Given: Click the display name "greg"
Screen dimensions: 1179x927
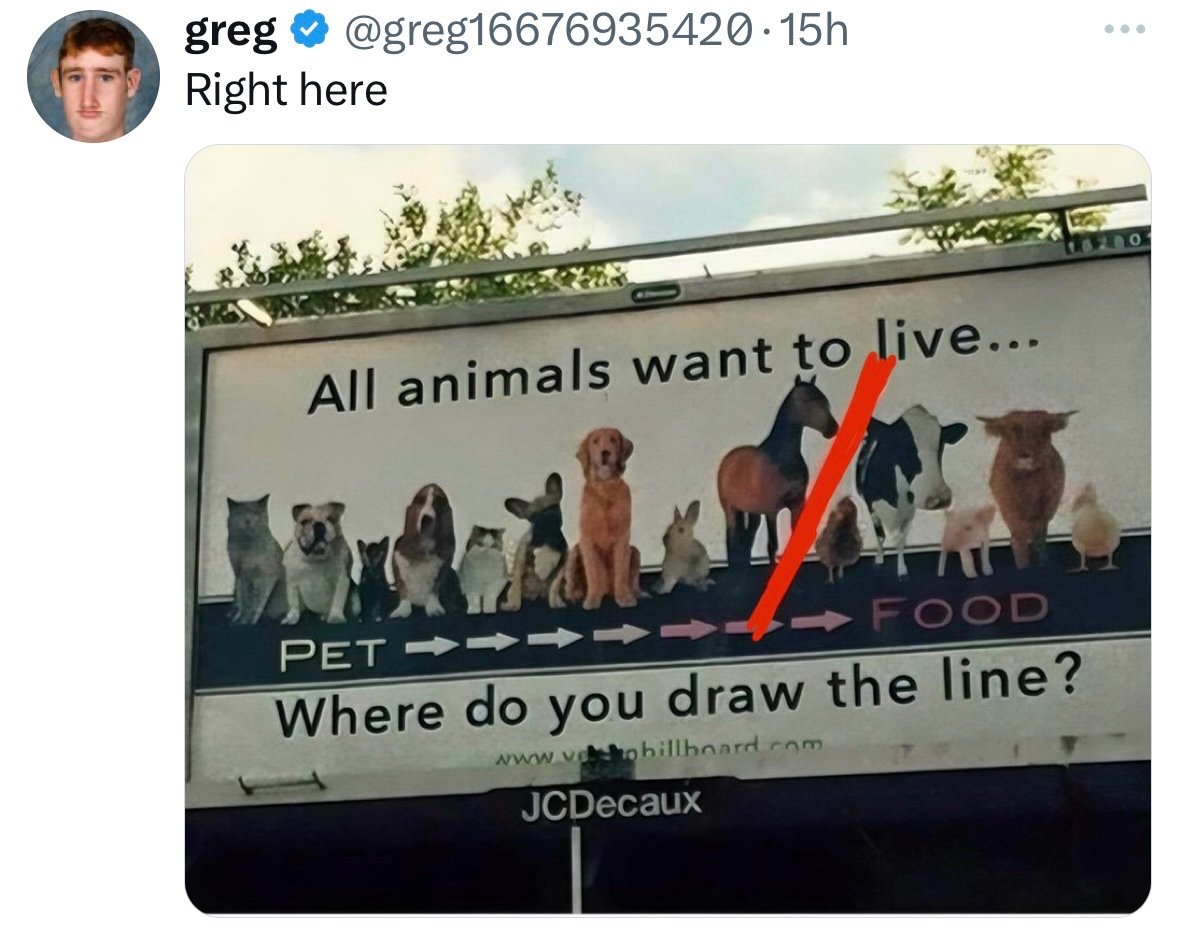Looking at the screenshot, I should [230, 33].
